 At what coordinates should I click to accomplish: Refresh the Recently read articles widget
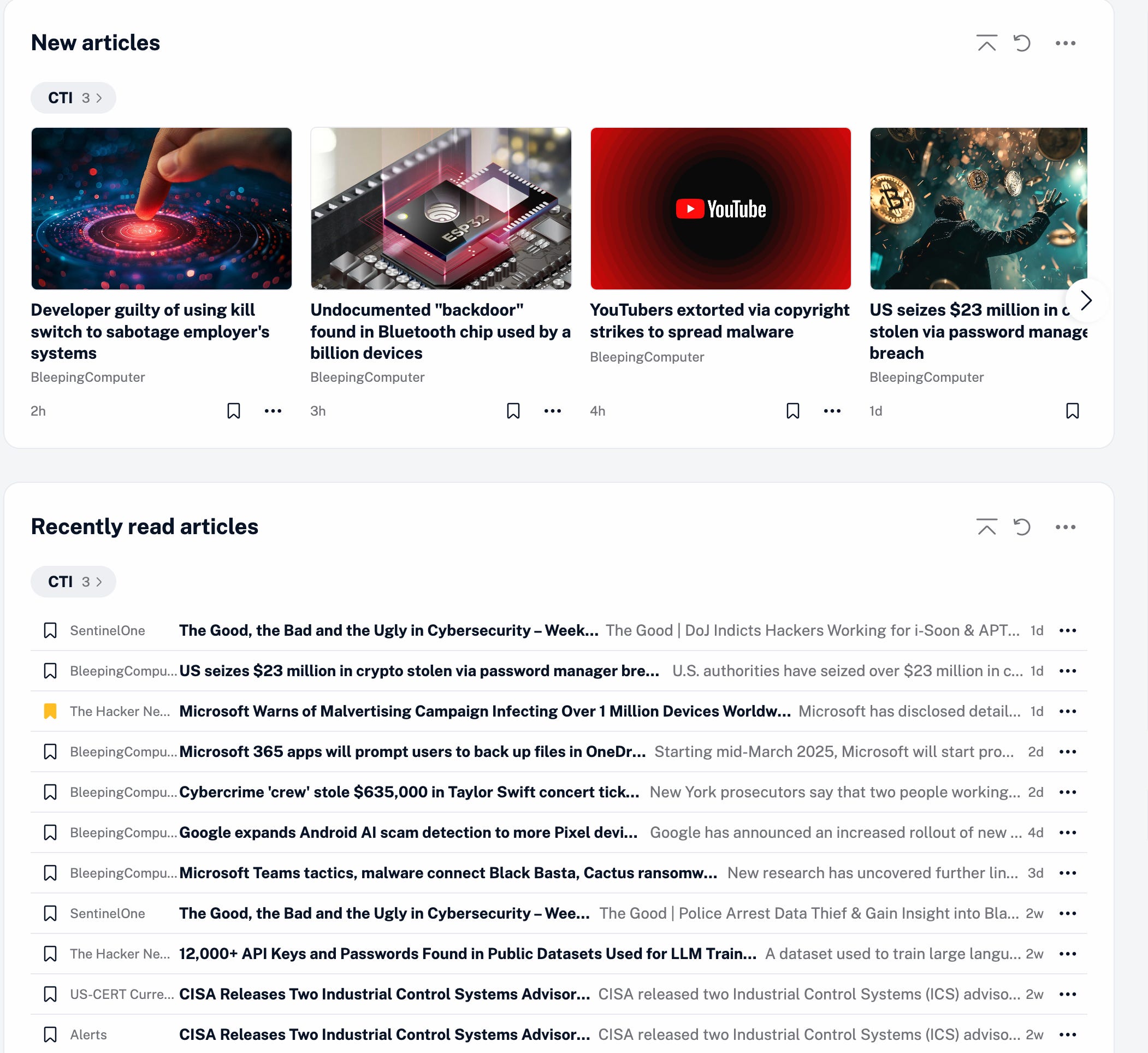click(1022, 526)
